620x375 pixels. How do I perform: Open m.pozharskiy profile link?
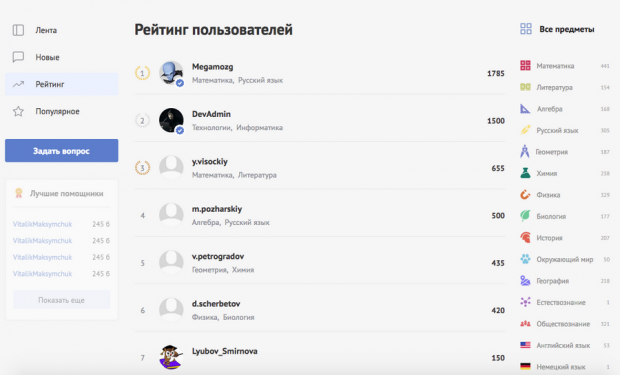pos(217,209)
